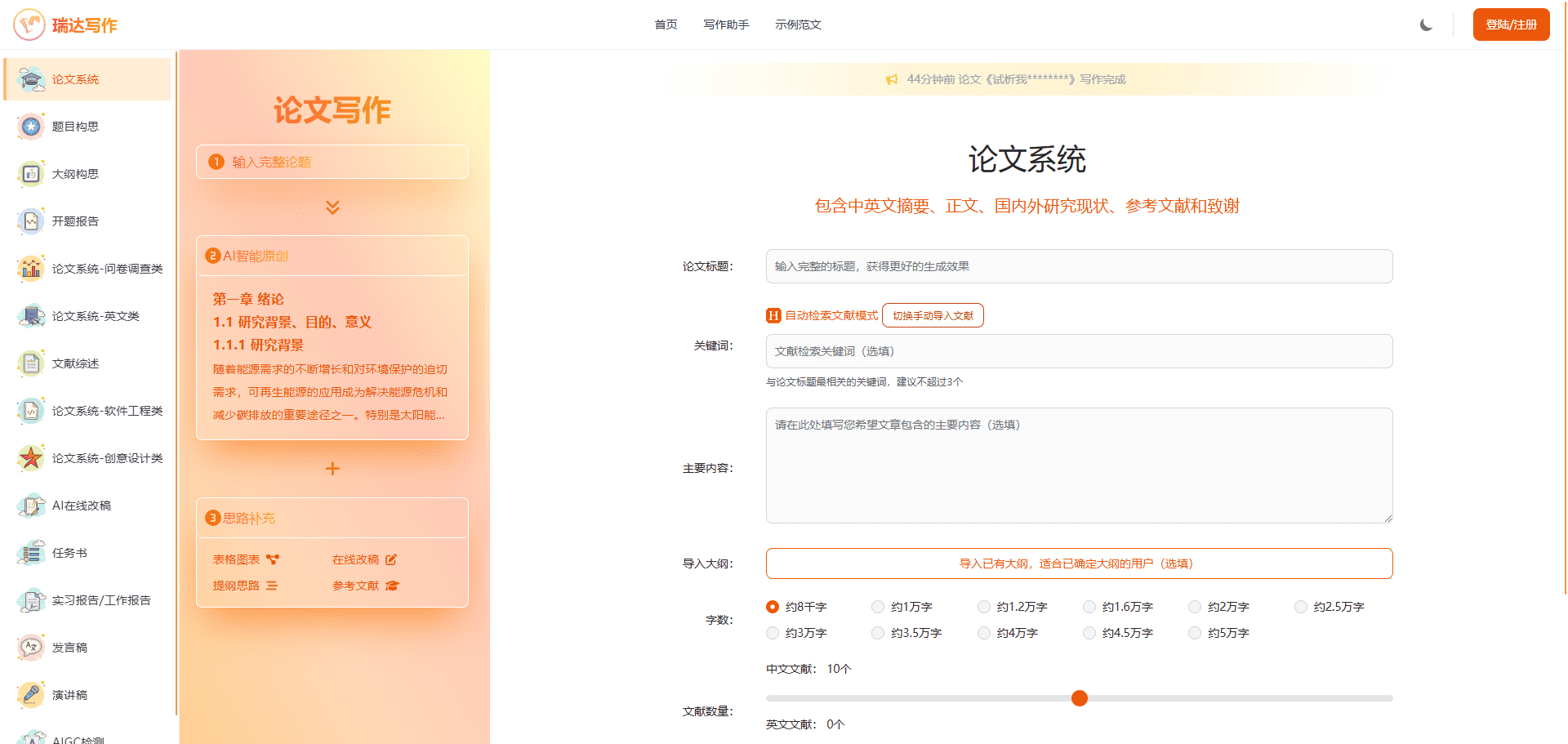Click the 提纲思路 link text
Image resolution: width=1568 pixels, height=744 pixels.
(x=236, y=586)
